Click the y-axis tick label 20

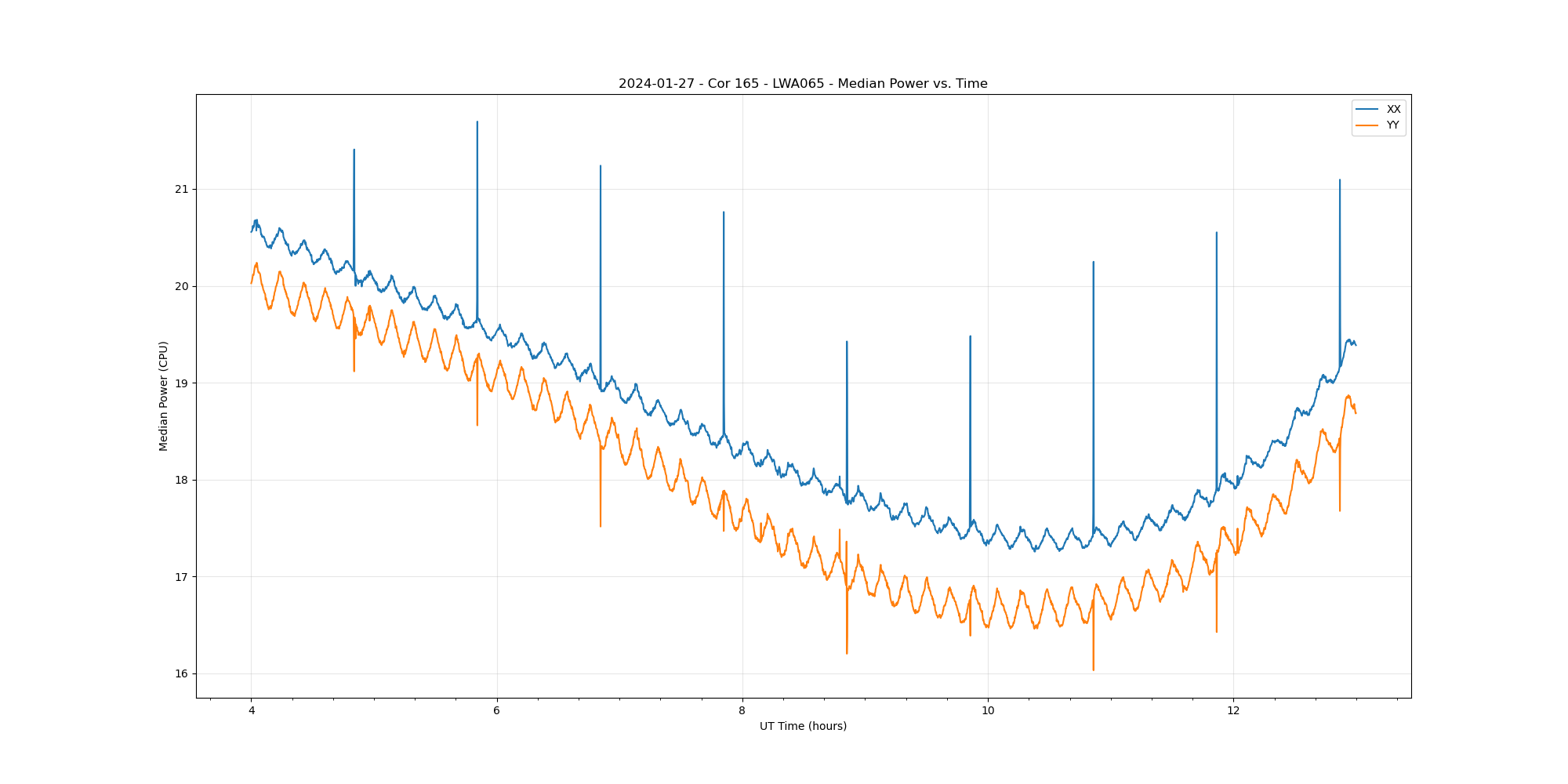pos(182,286)
